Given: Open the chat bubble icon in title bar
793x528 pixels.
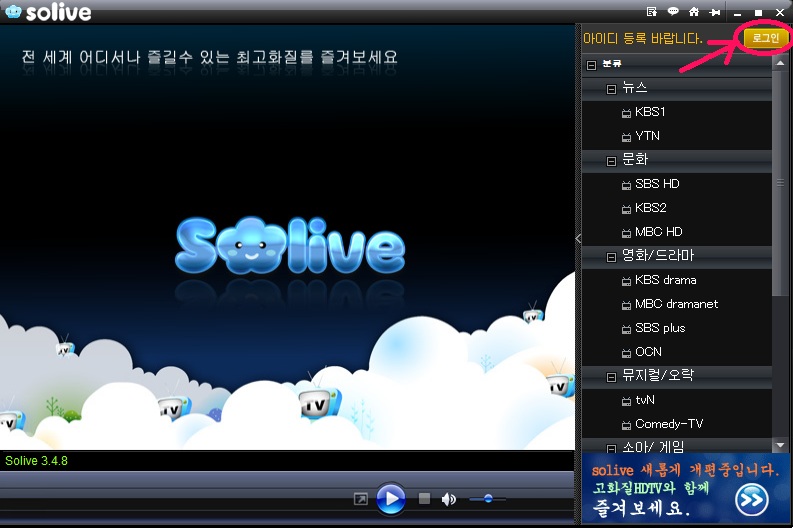Looking at the screenshot, I should coord(673,11).
